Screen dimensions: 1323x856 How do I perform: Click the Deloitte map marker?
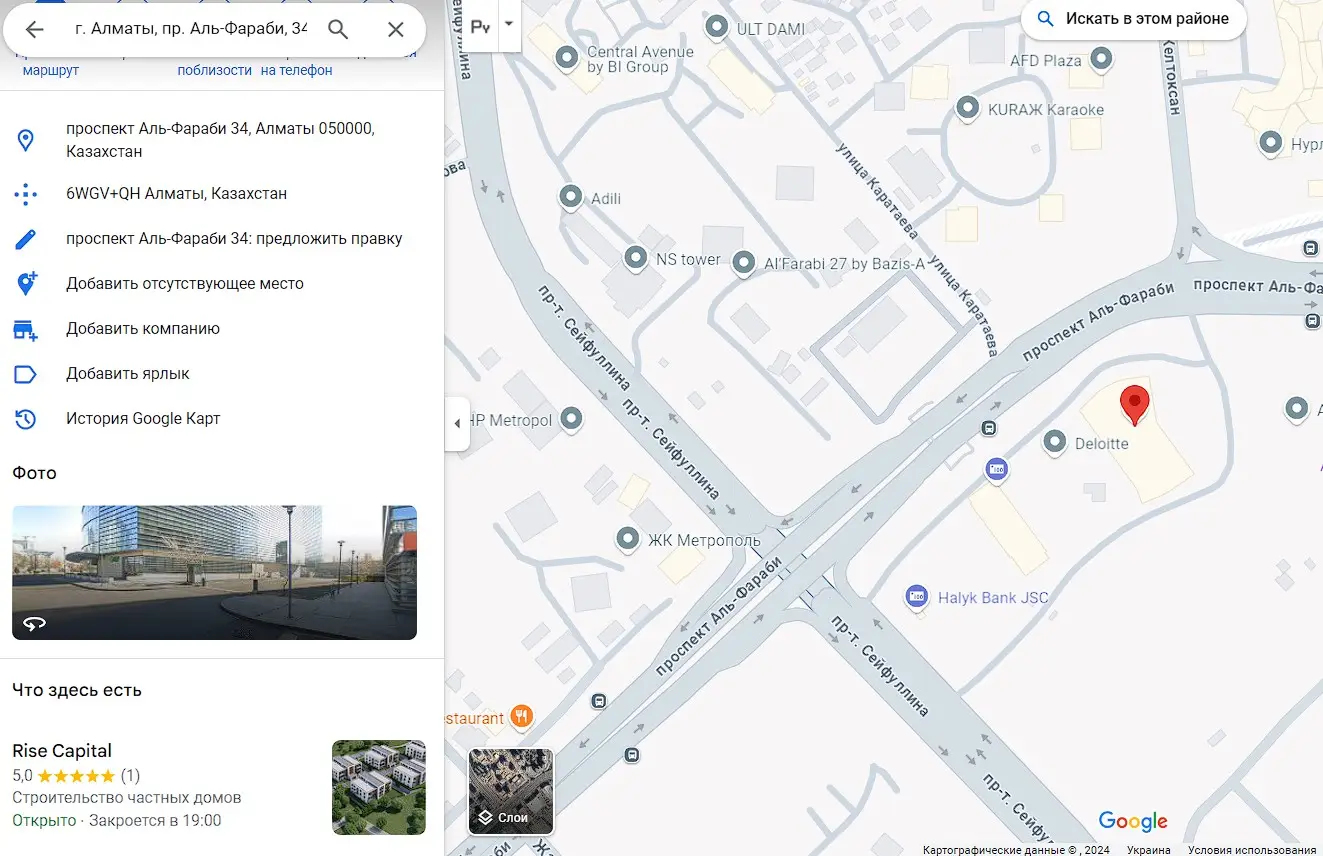click(x=1054, y=442)
